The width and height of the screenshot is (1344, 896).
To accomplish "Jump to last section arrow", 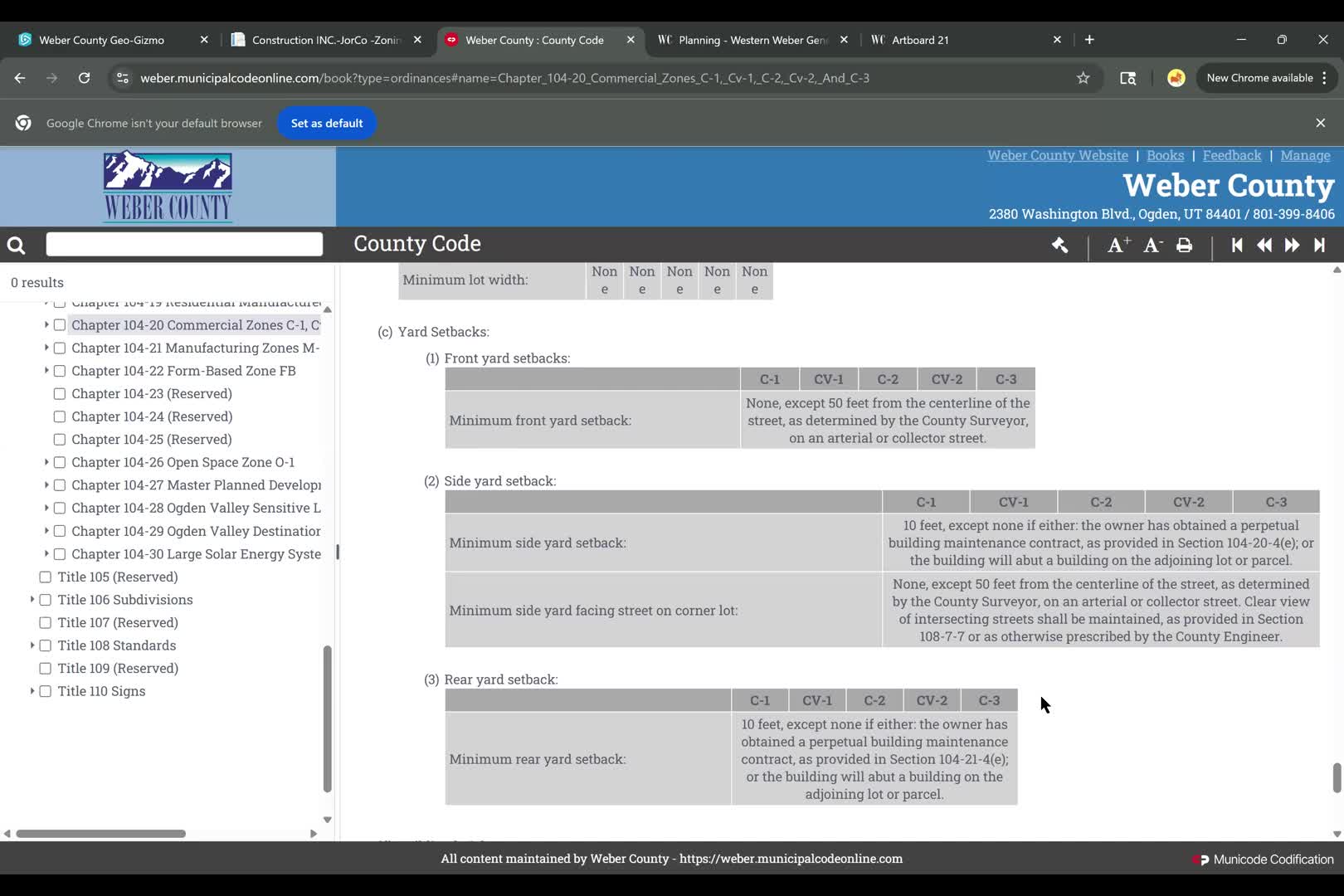I will coord(1319,245).
